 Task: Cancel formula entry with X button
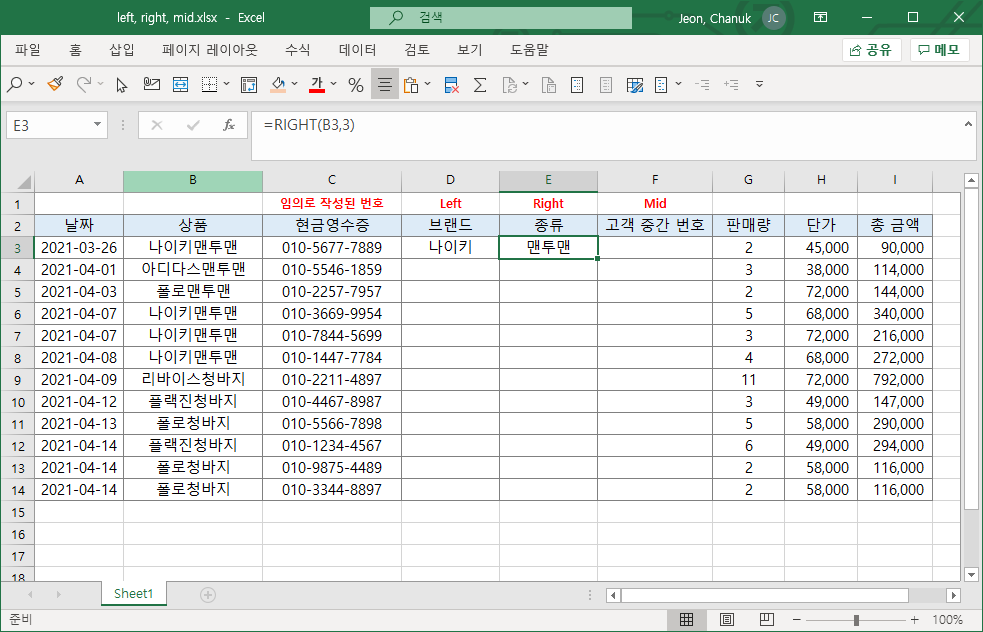point(157,125)
